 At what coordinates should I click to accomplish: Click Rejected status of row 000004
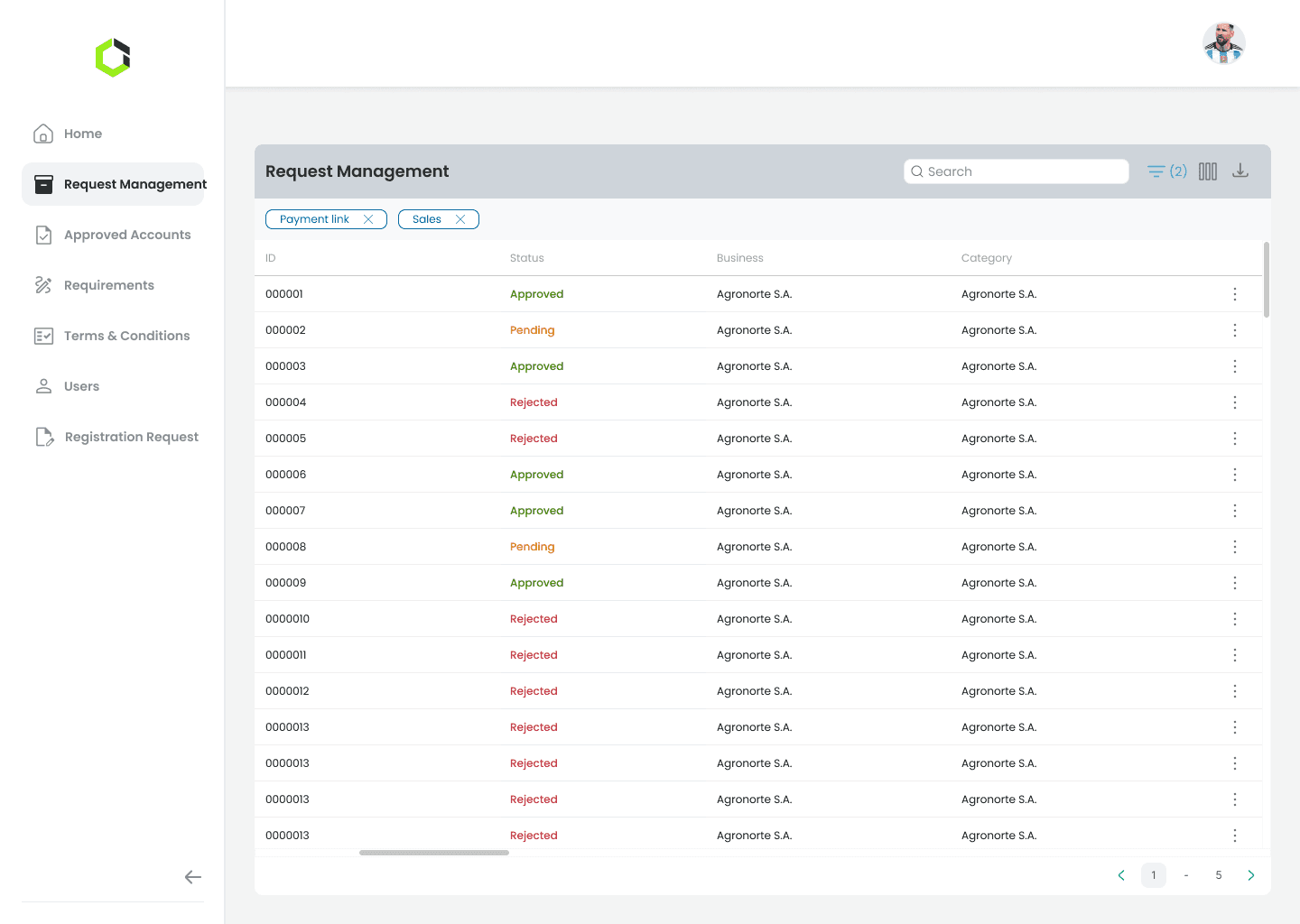(534, 402)
